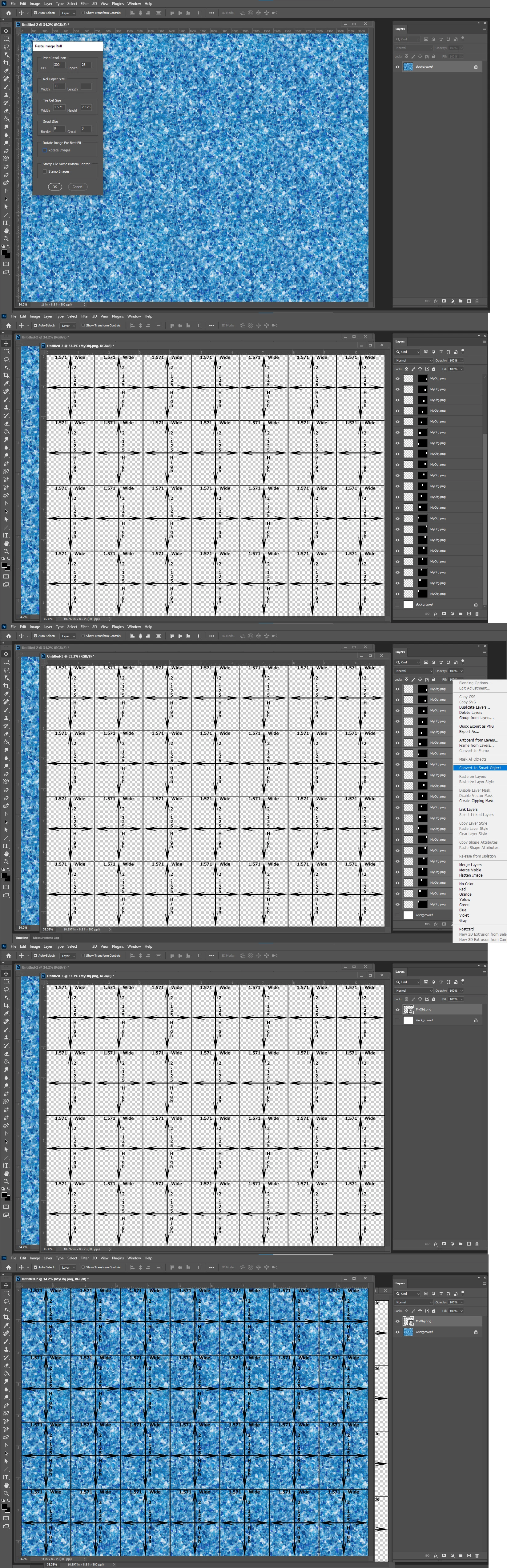Click DPI field showing 300
Viewport: 507px width, 1568px height.
pos(59,65)
